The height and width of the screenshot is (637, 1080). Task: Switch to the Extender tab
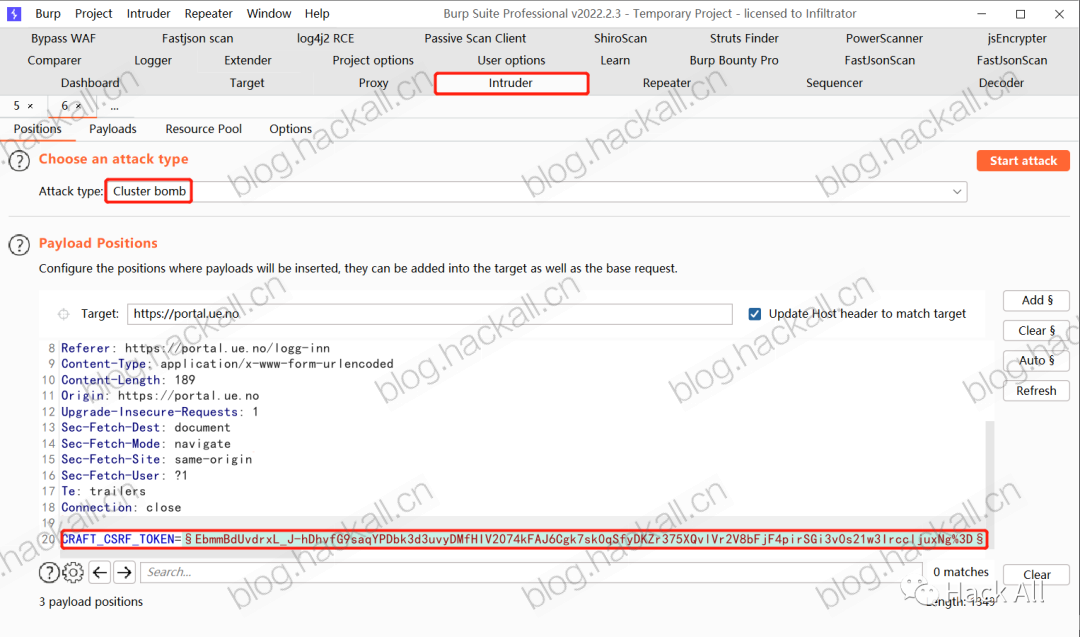[x=248, y=61]
